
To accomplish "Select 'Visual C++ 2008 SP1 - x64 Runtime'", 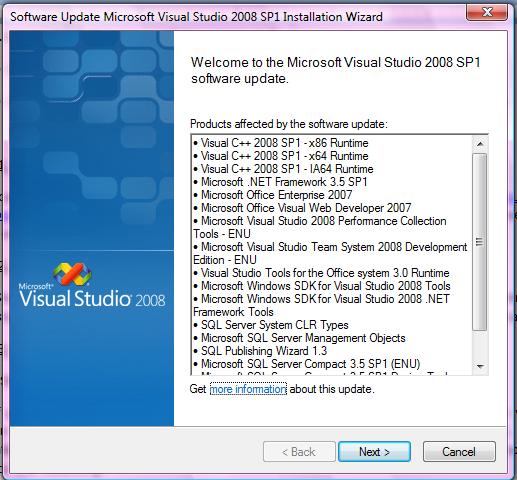I will coord(281,156).
